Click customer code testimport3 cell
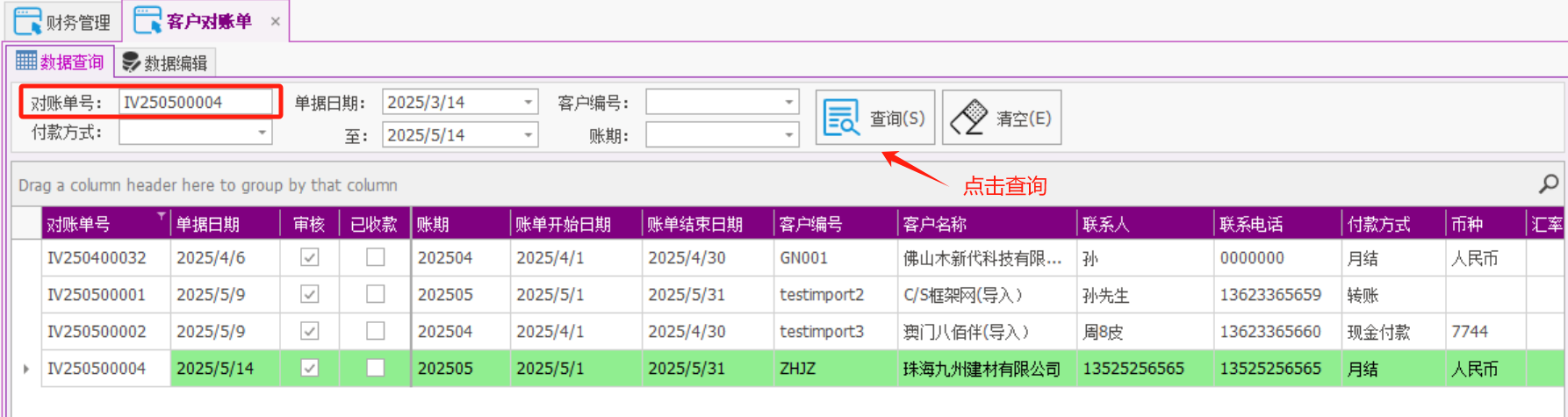The image size is (1568, 417). [x=836, y=332]
